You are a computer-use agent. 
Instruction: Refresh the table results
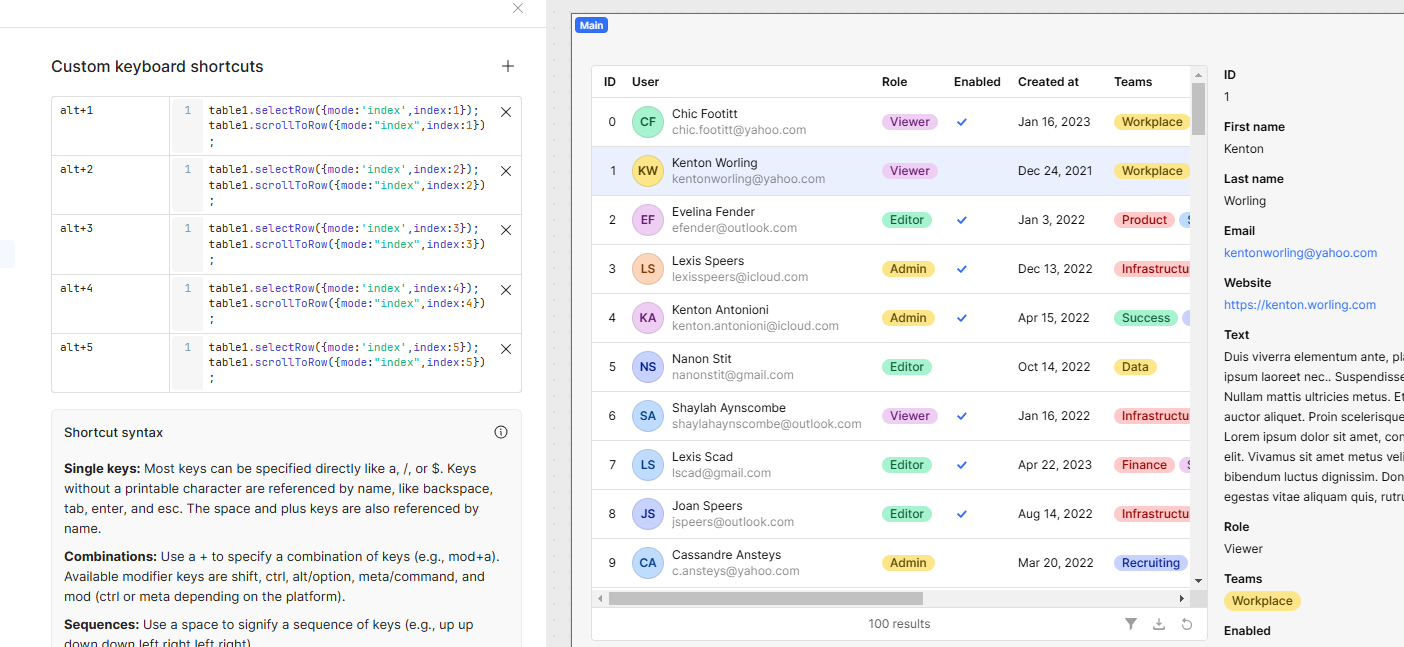[1187, 624]
